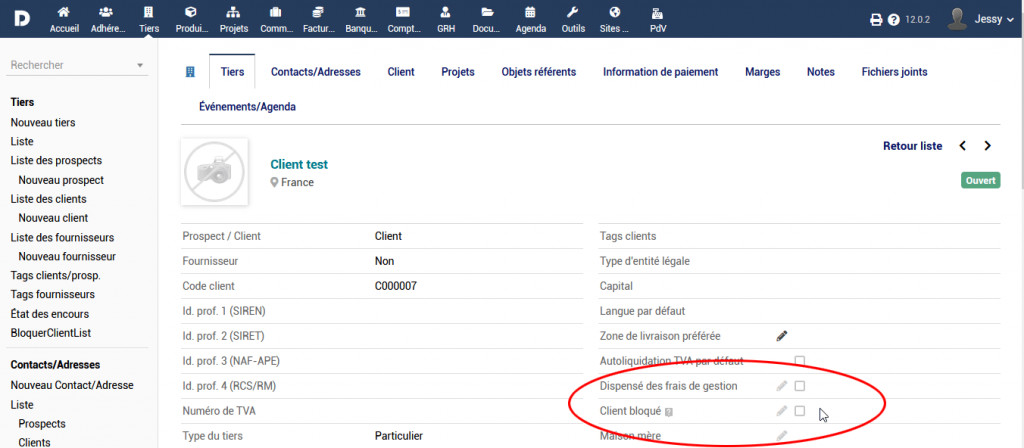This screenshot has height=448, width=1024.
Task: Toggle Client bloqué checkbox
Action: [x=800, y=411]
